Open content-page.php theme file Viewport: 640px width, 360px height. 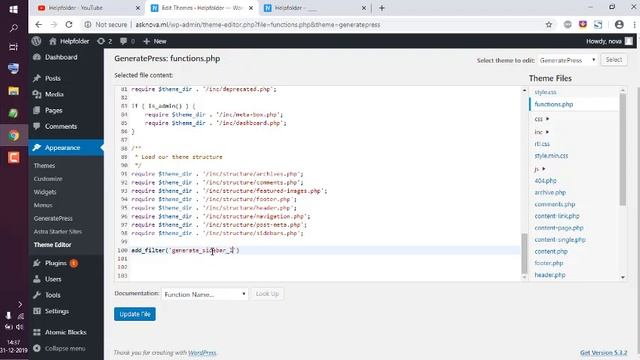click(559, 228)
